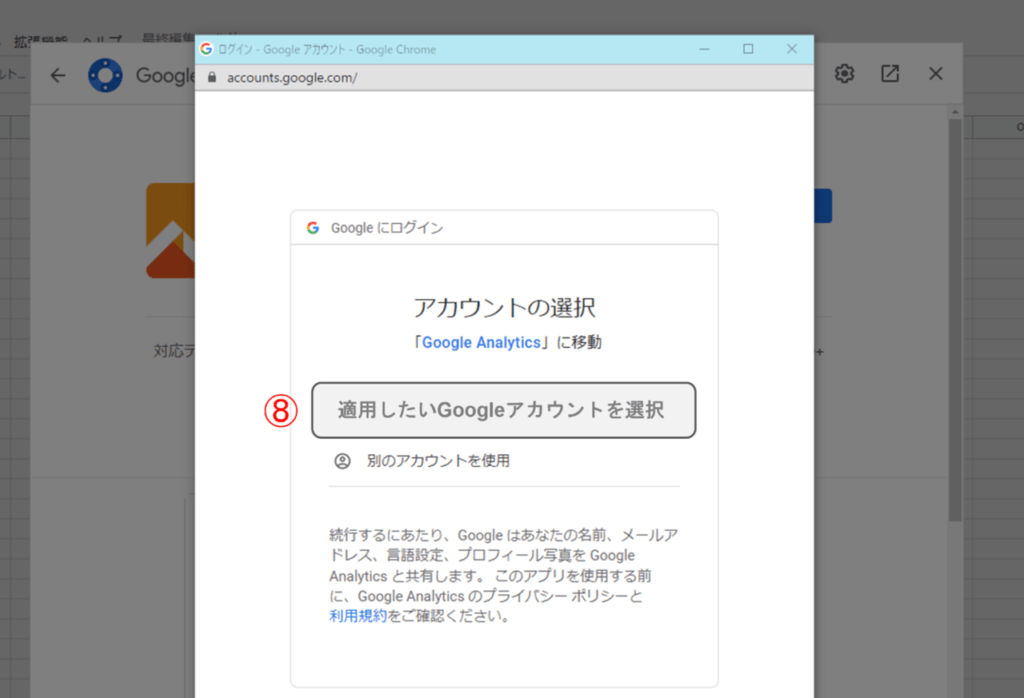The width and height of the screenshot is (1024, 698).
Task: Click the open-in-new-window icon
Action: click(x=889, y=74)
